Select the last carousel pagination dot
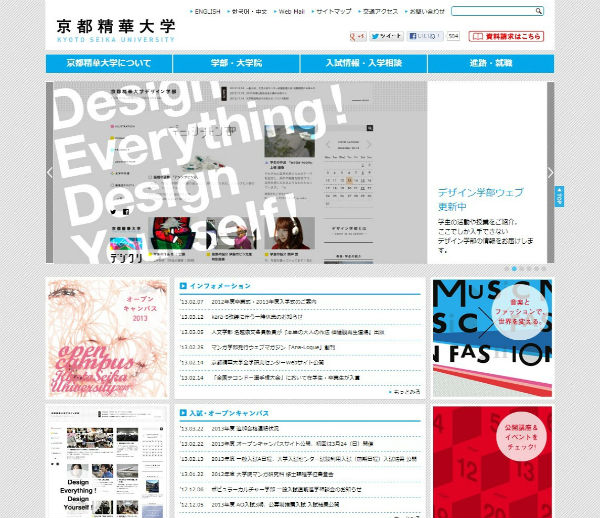The image size is (600, 518). click(x=544, y=269)
